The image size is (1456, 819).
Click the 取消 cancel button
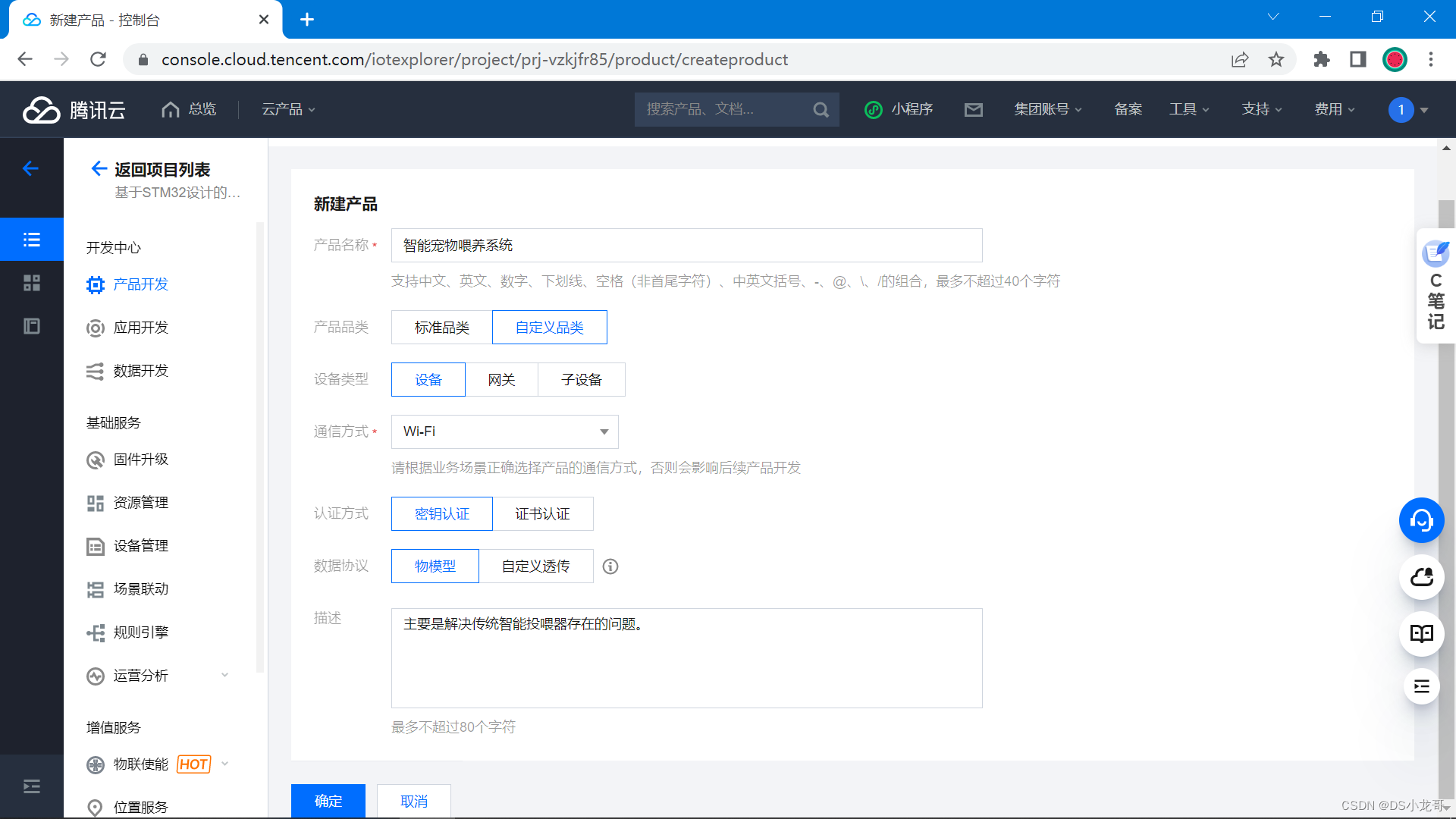click(414, 801)
